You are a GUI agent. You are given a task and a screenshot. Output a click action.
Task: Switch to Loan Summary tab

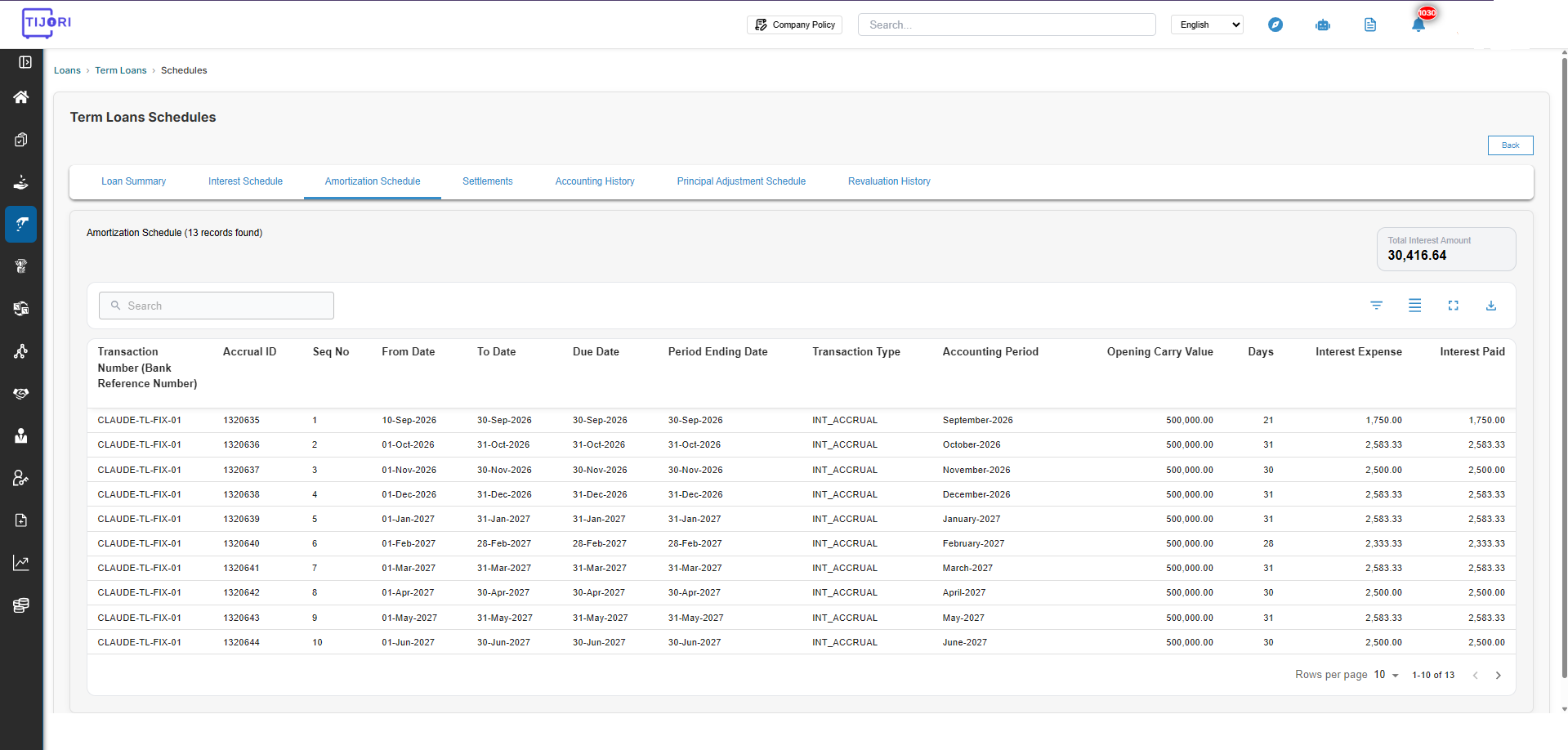(x=134, y=181)
